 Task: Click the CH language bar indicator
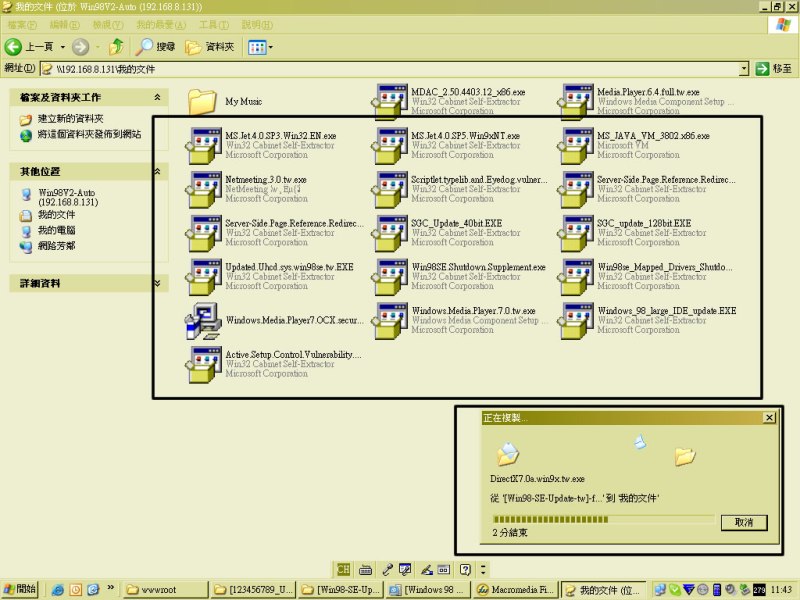(x=343, y=569)
